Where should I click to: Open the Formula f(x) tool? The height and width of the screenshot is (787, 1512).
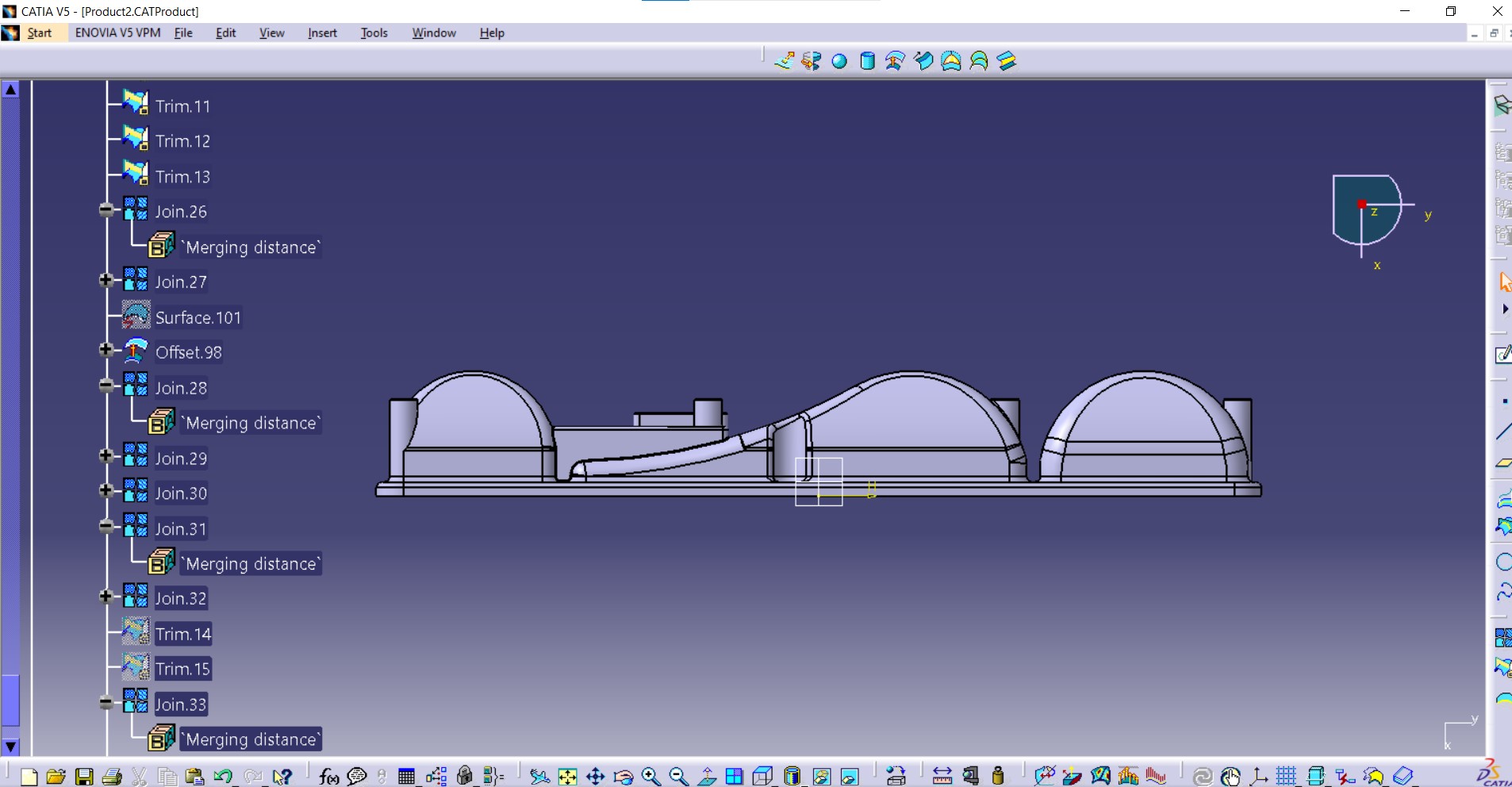(x=328, y=776)
